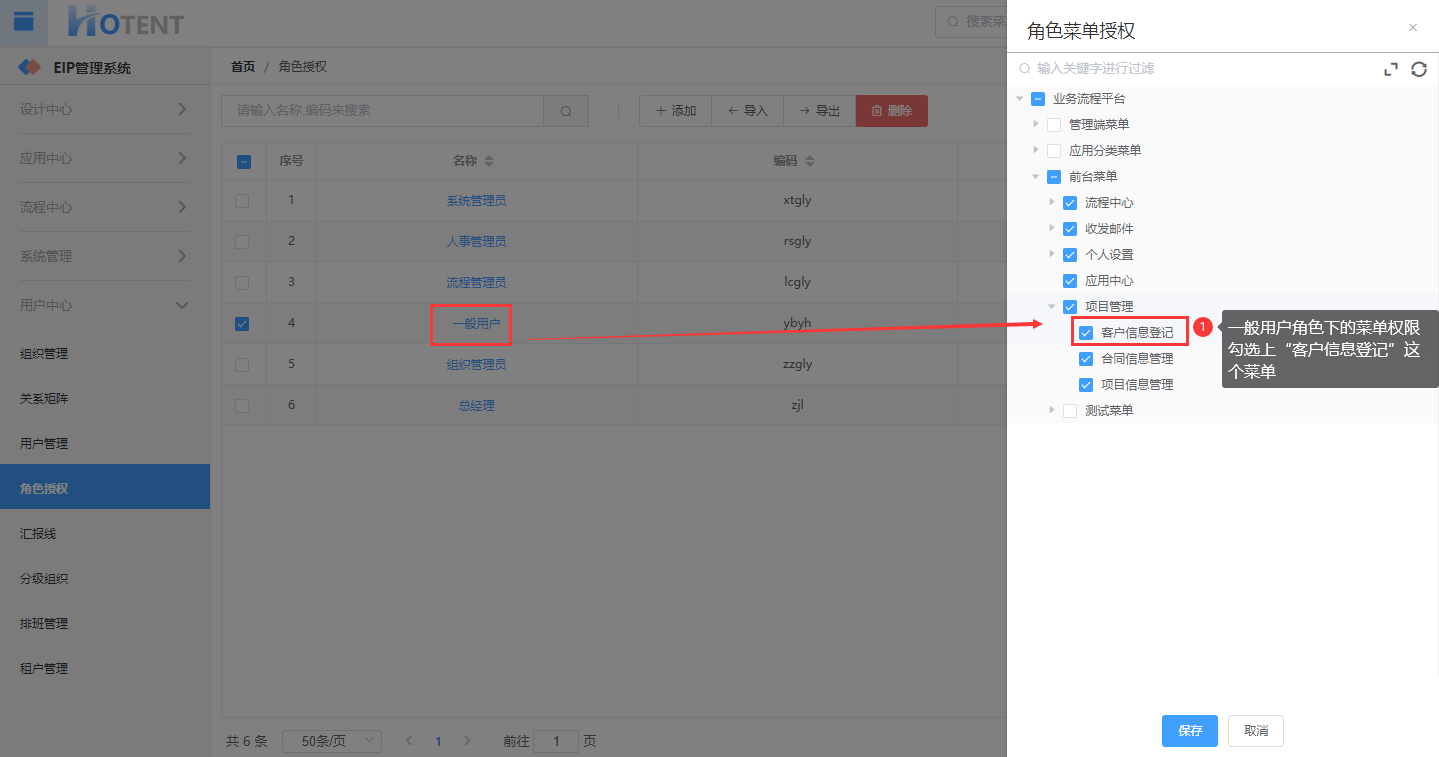Collapse the 项目管理 tree node
This screenshot has height=757, width=1439.
point(1051,307)
